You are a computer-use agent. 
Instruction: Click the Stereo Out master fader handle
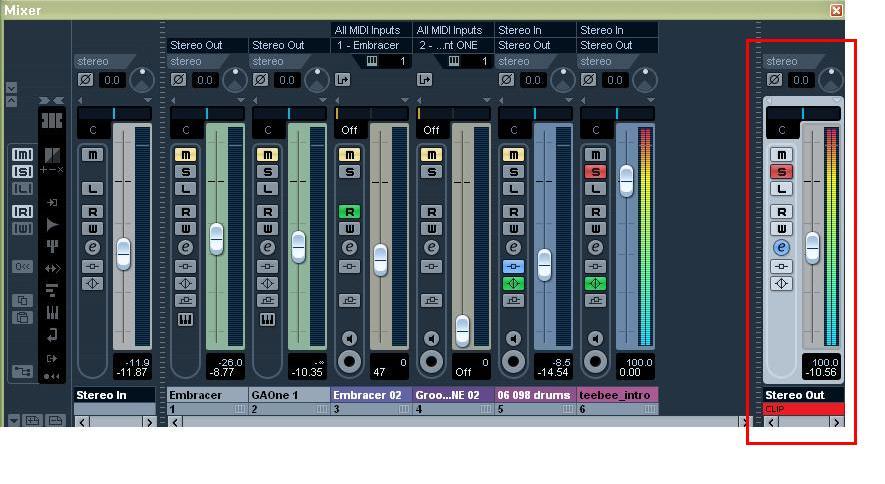click(812, 247)
